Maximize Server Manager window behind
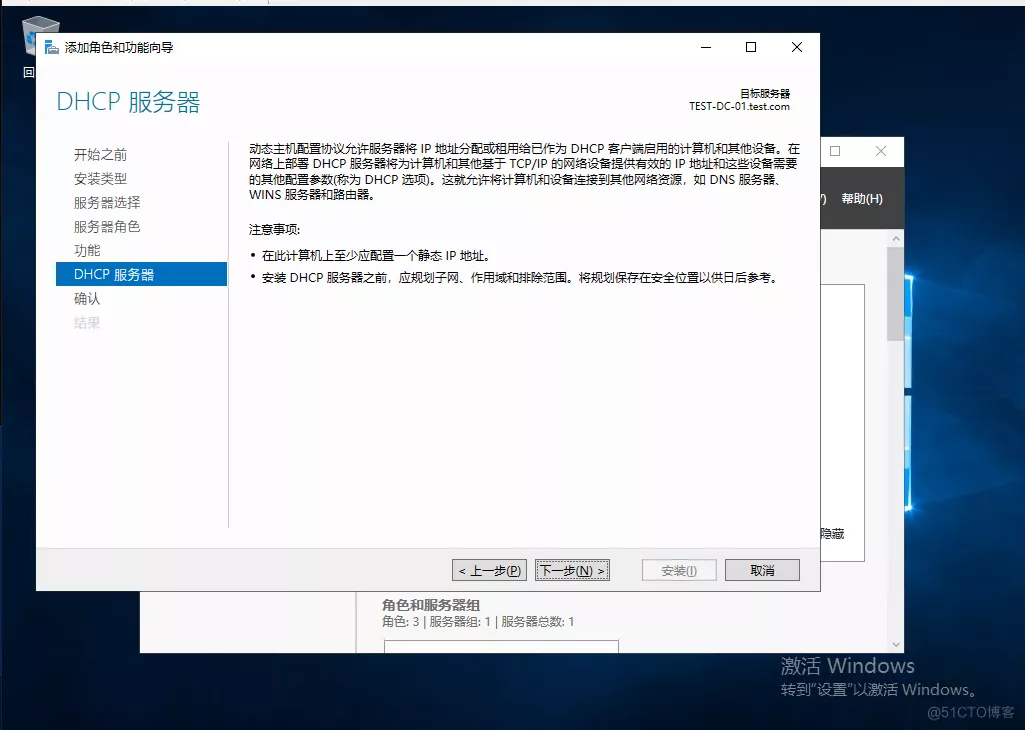1025x730 pixels. (835, 151)
